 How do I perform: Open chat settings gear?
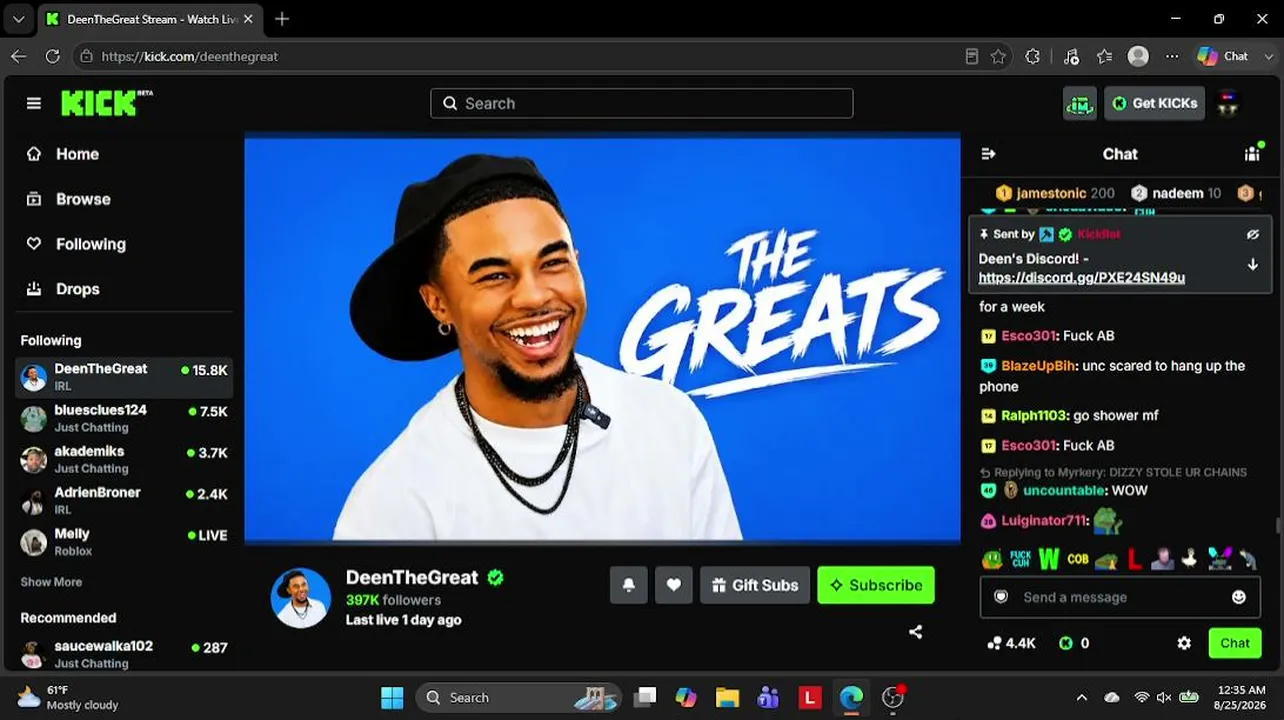[1184, 643]
